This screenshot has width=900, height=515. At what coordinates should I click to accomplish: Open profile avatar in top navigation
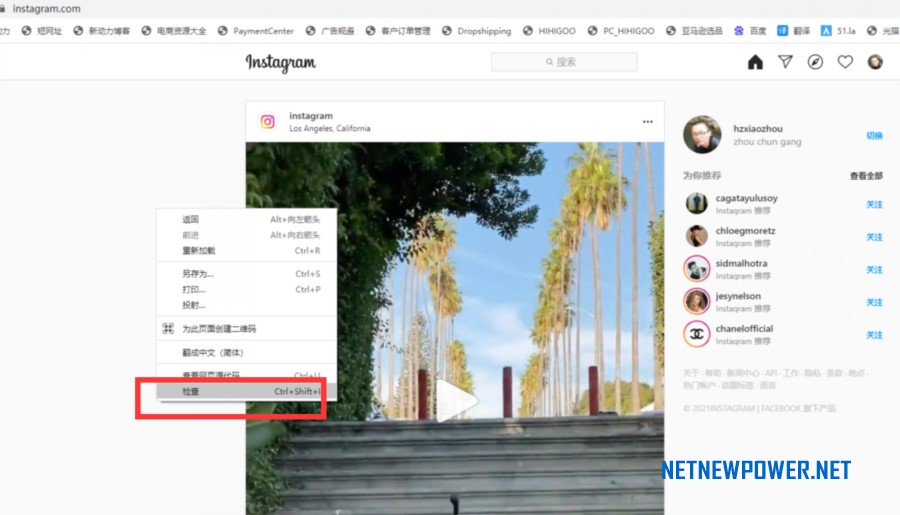875,62
